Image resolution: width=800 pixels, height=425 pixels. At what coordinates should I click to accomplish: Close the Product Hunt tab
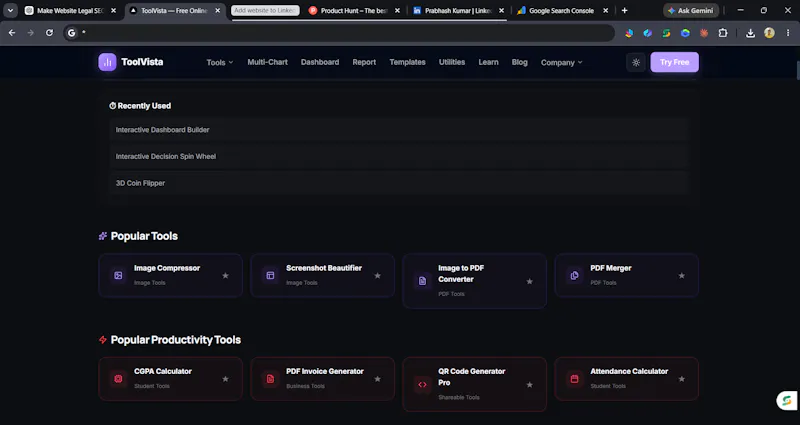pos(397,10)
